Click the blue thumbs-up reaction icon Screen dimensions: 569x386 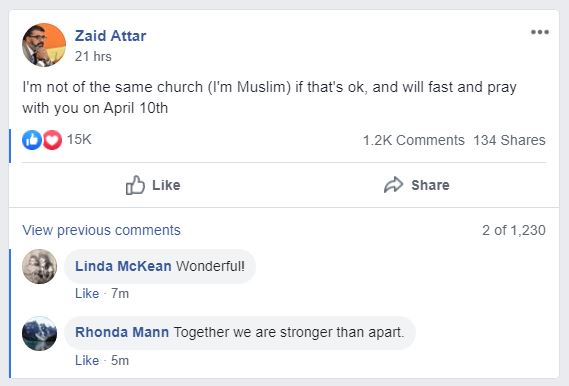pos(32,140)
